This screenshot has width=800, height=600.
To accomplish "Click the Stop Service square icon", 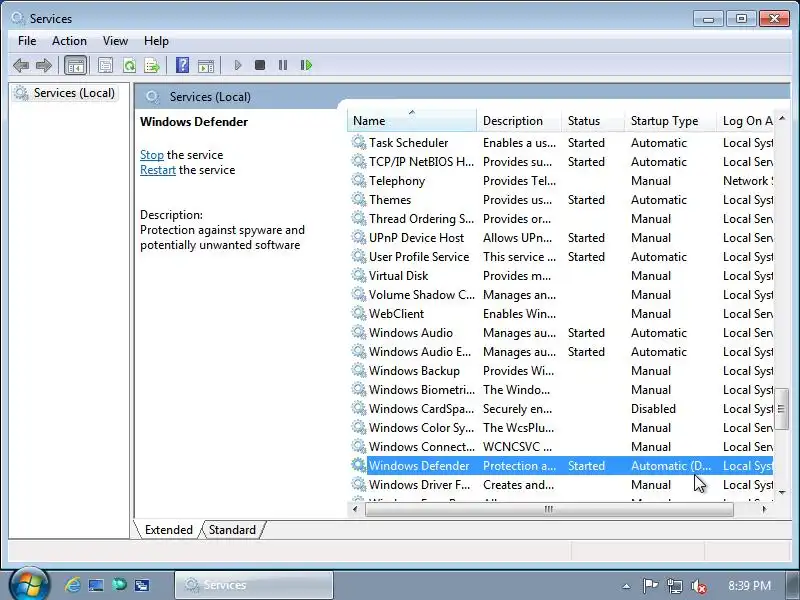I will click(x=260, y=65).
